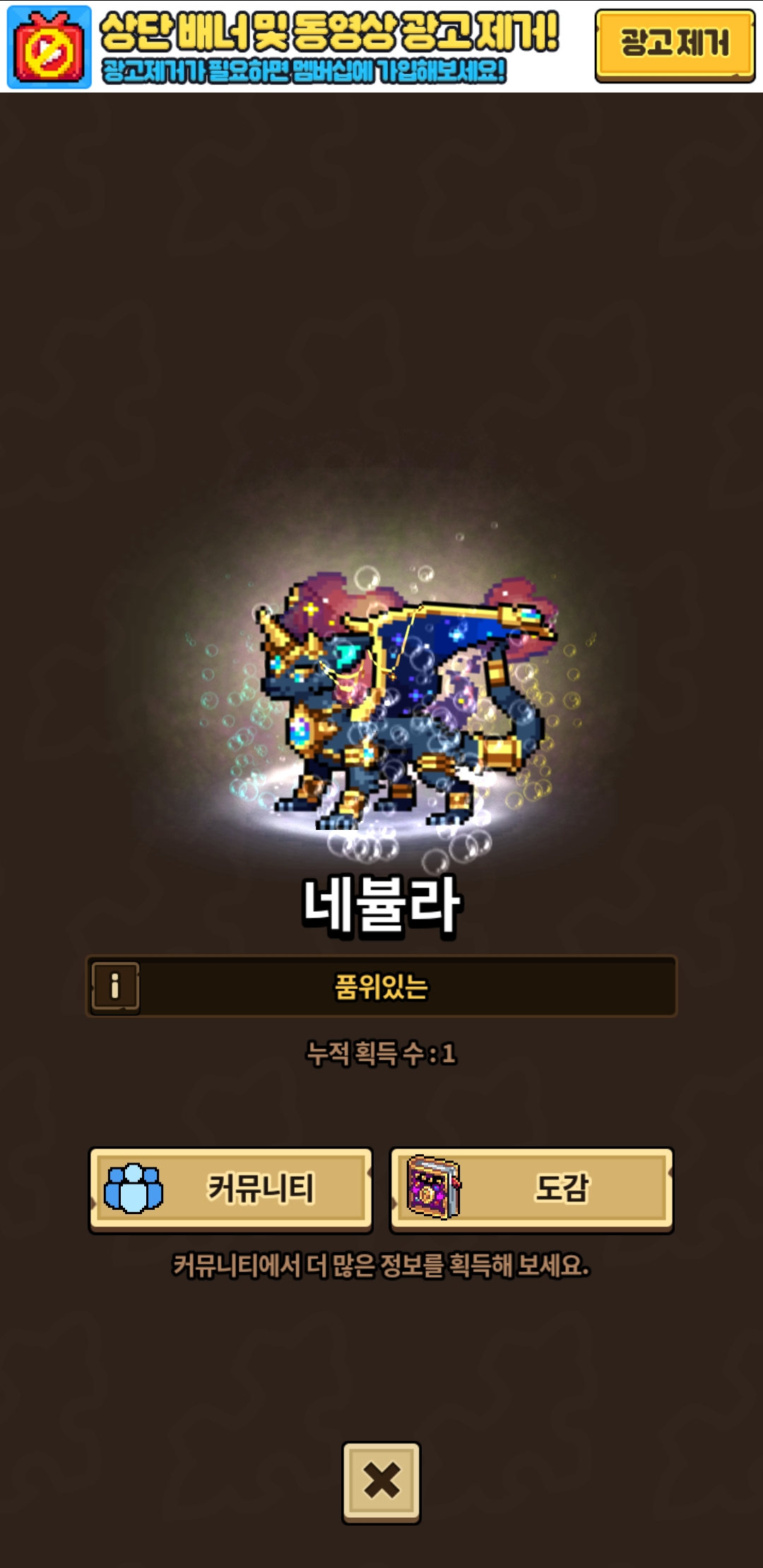Open the 커뮤니티 button
The height and width of the screenshot is (1568, 763).
click(231, 1189)
